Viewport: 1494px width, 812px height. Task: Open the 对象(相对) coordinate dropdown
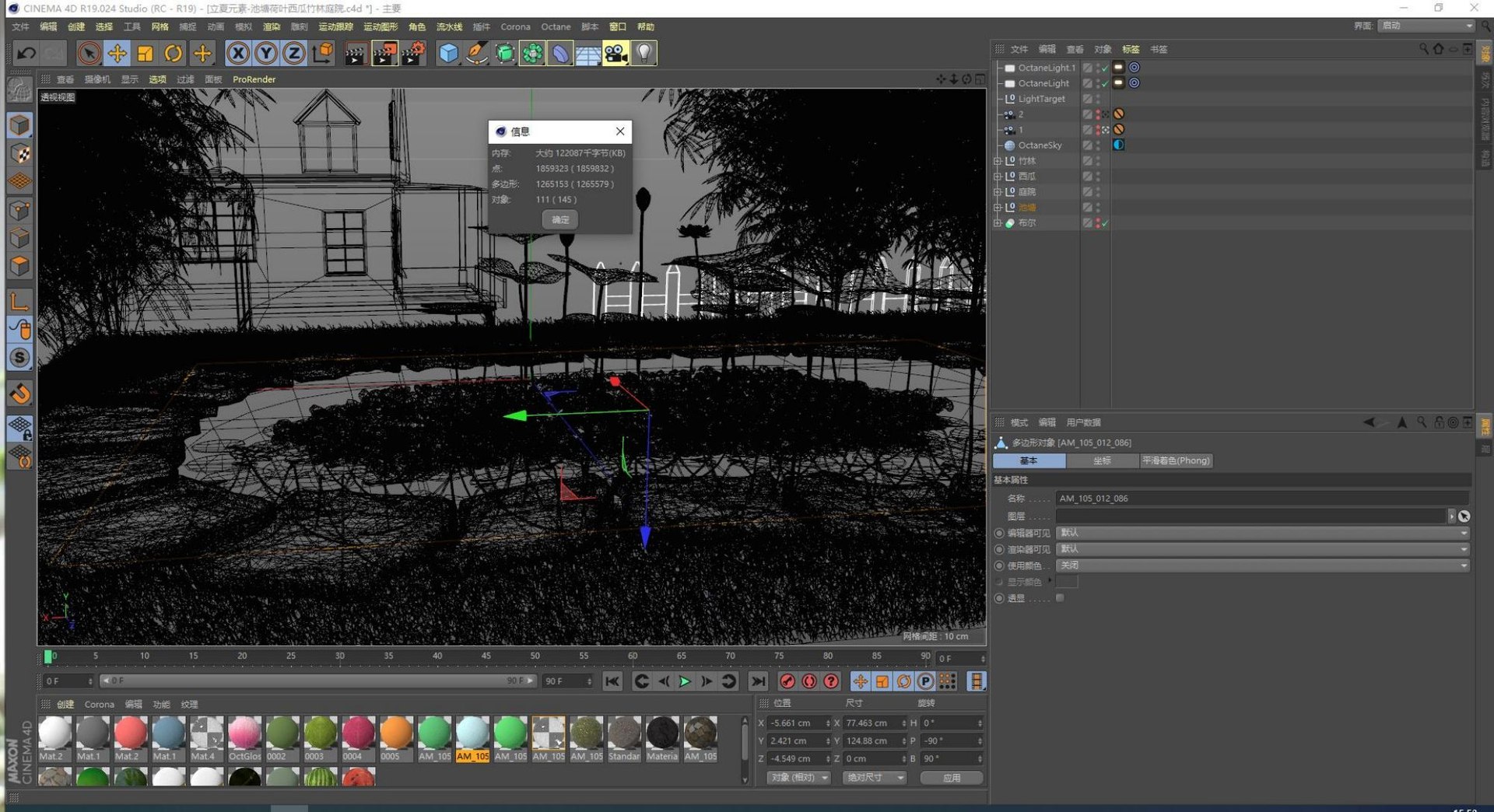(x=798, y=778)
